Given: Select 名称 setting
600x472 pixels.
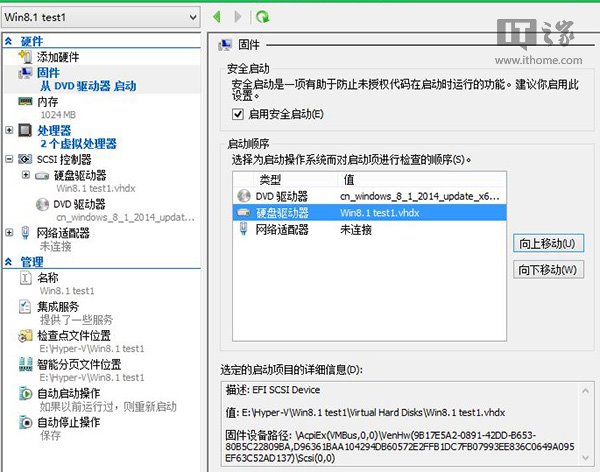Looking at the screenshot, I should [48, 278].
